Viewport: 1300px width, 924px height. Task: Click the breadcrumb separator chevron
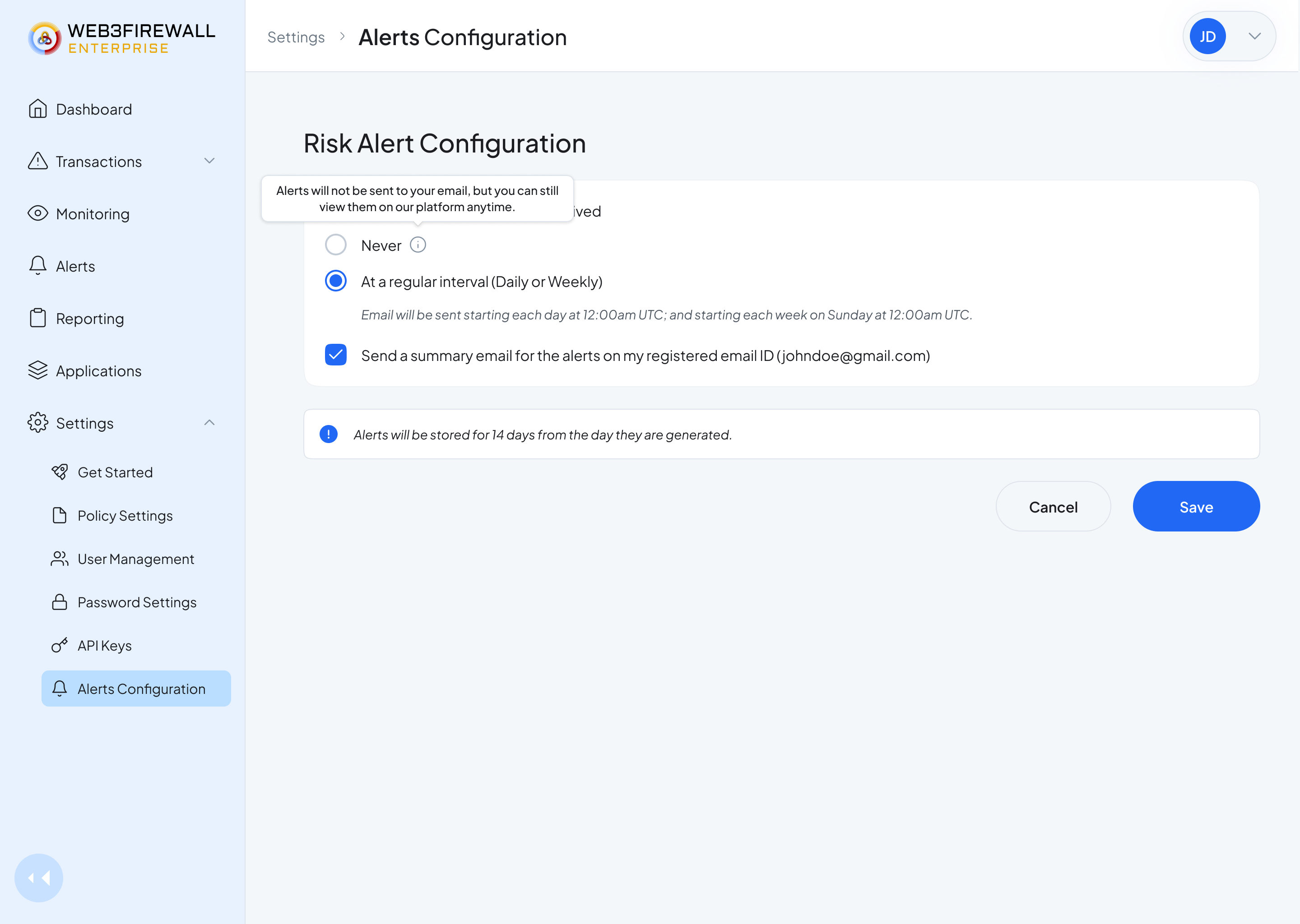(x=342, y=37)
